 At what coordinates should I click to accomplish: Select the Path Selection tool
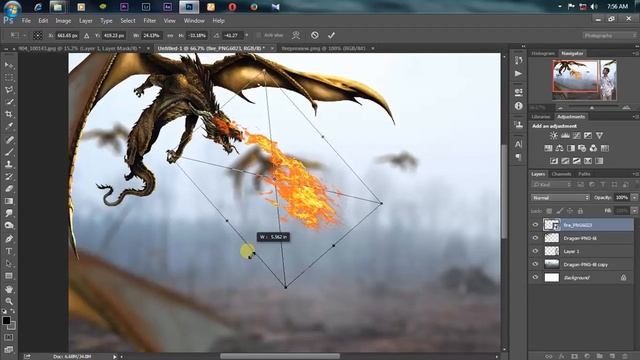[9, 264]
